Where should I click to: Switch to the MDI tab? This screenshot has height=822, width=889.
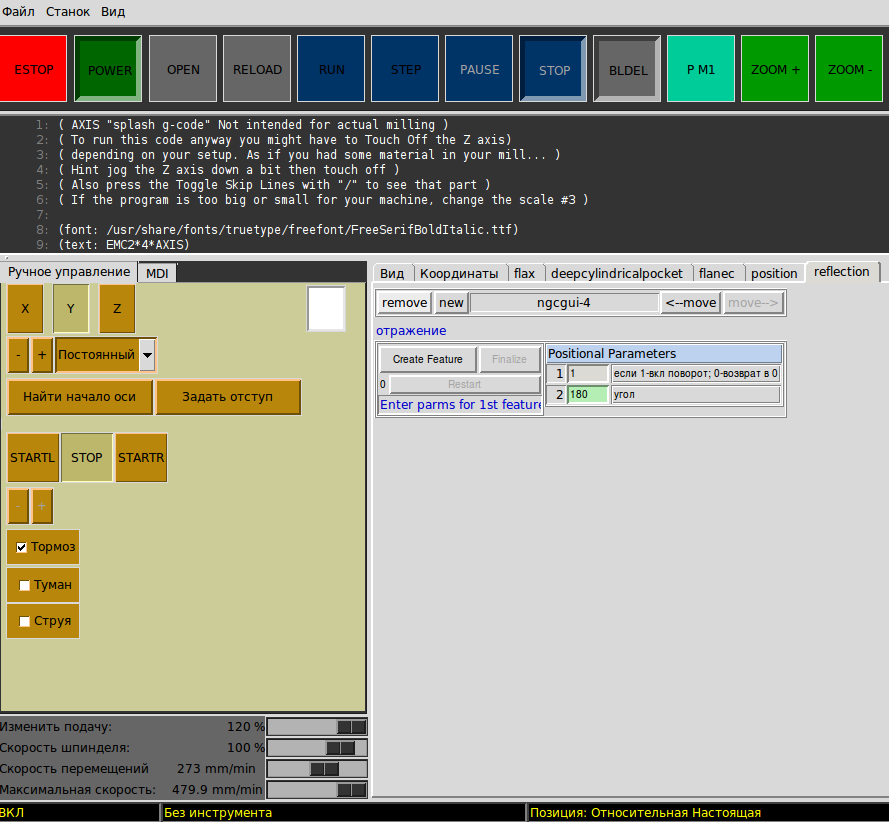click(x=157, y=273)
